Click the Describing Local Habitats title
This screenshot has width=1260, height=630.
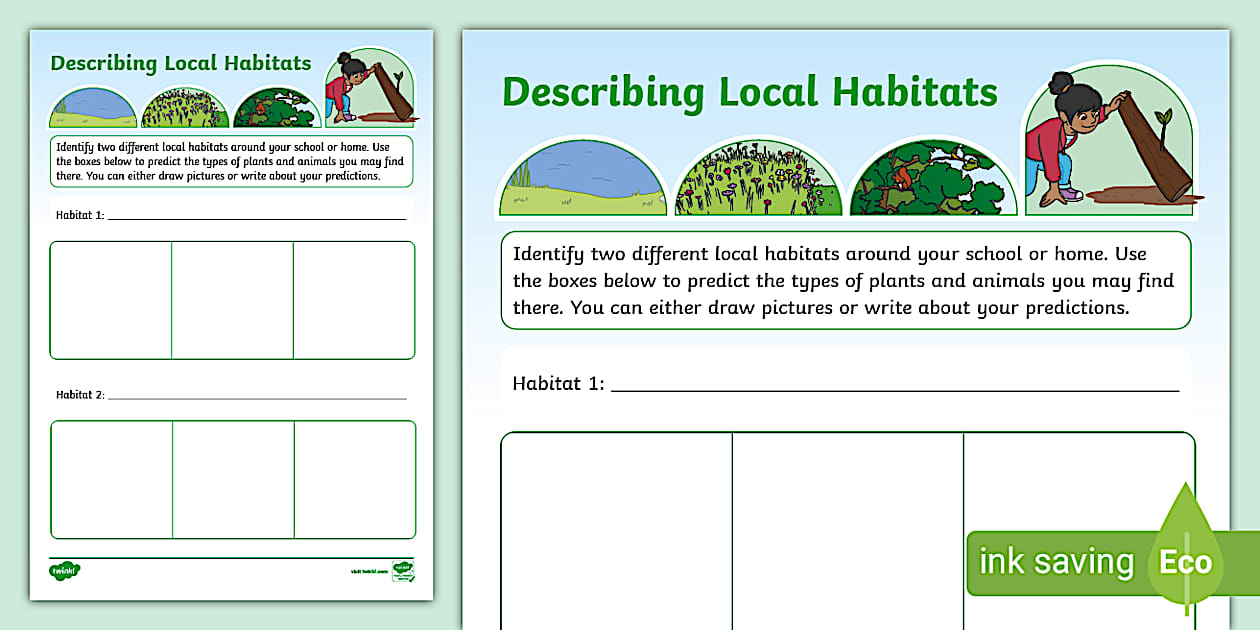(748, 92)
